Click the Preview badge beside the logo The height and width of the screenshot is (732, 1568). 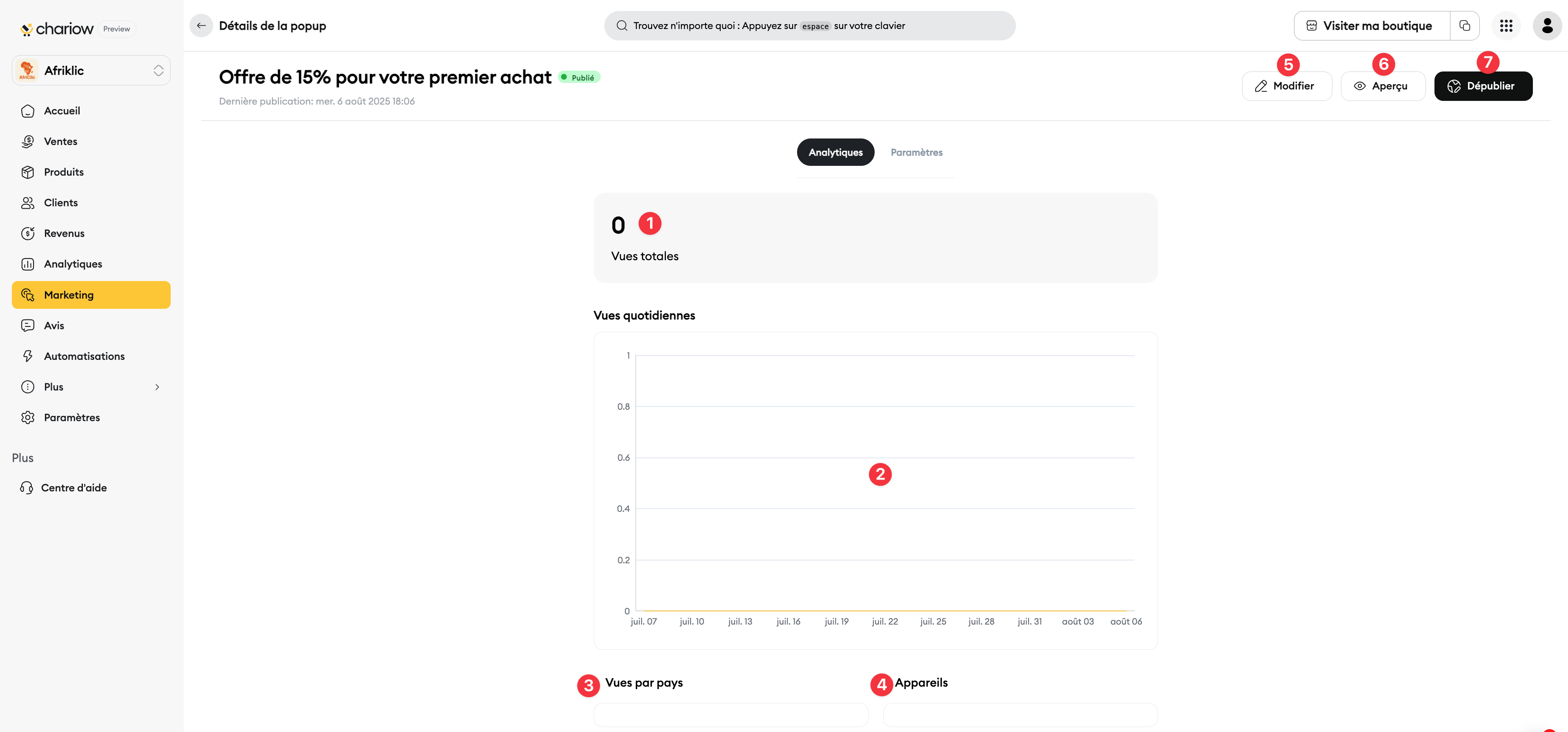coord(116,29)
